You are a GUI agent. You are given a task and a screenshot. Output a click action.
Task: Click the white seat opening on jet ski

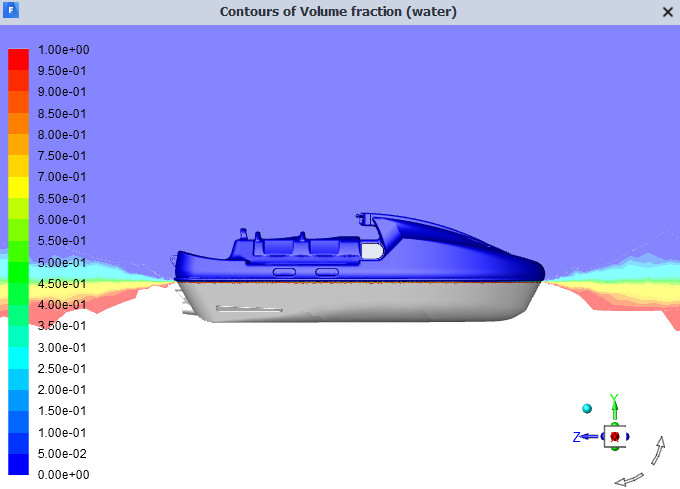(372, 251)
